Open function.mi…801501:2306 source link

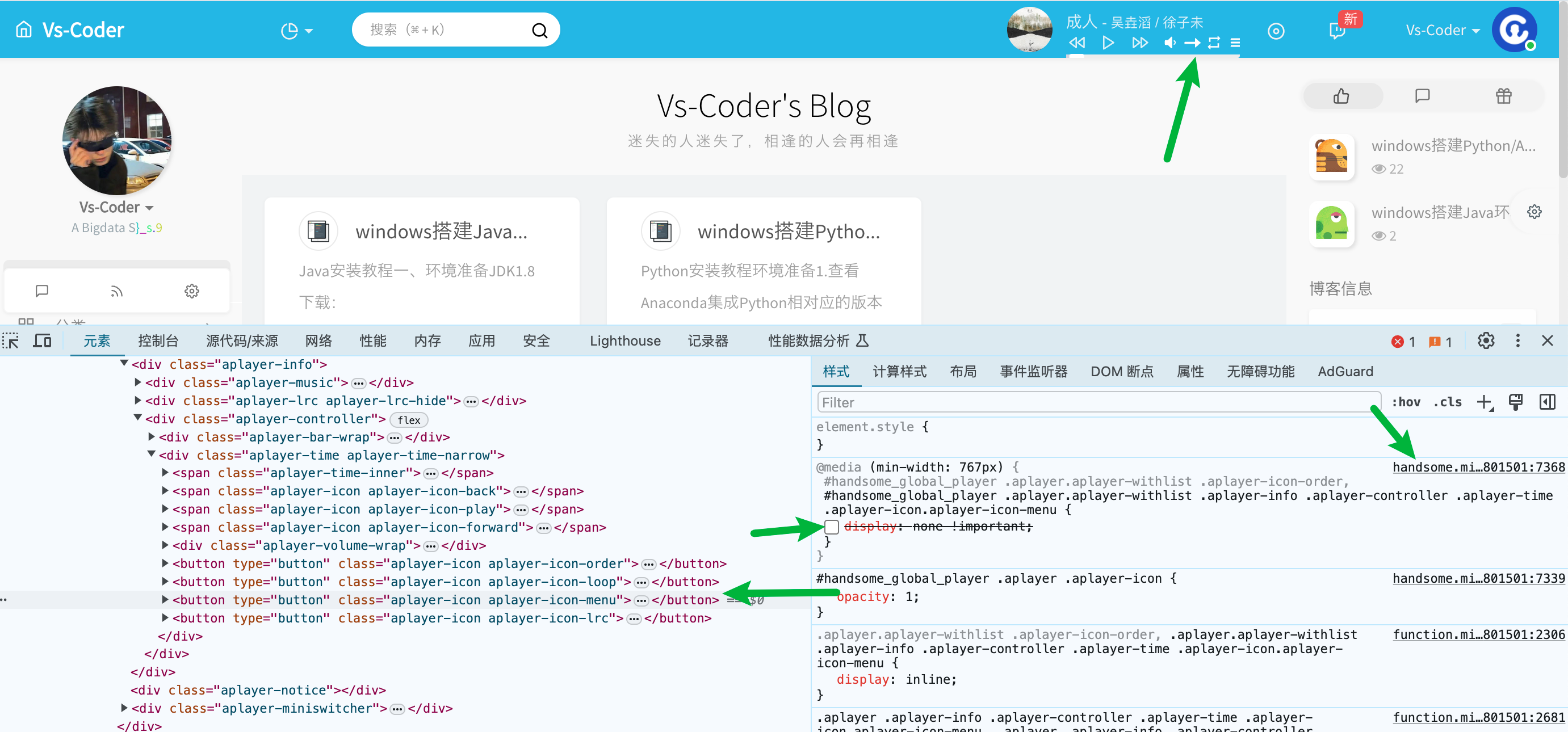[1478, 634]
